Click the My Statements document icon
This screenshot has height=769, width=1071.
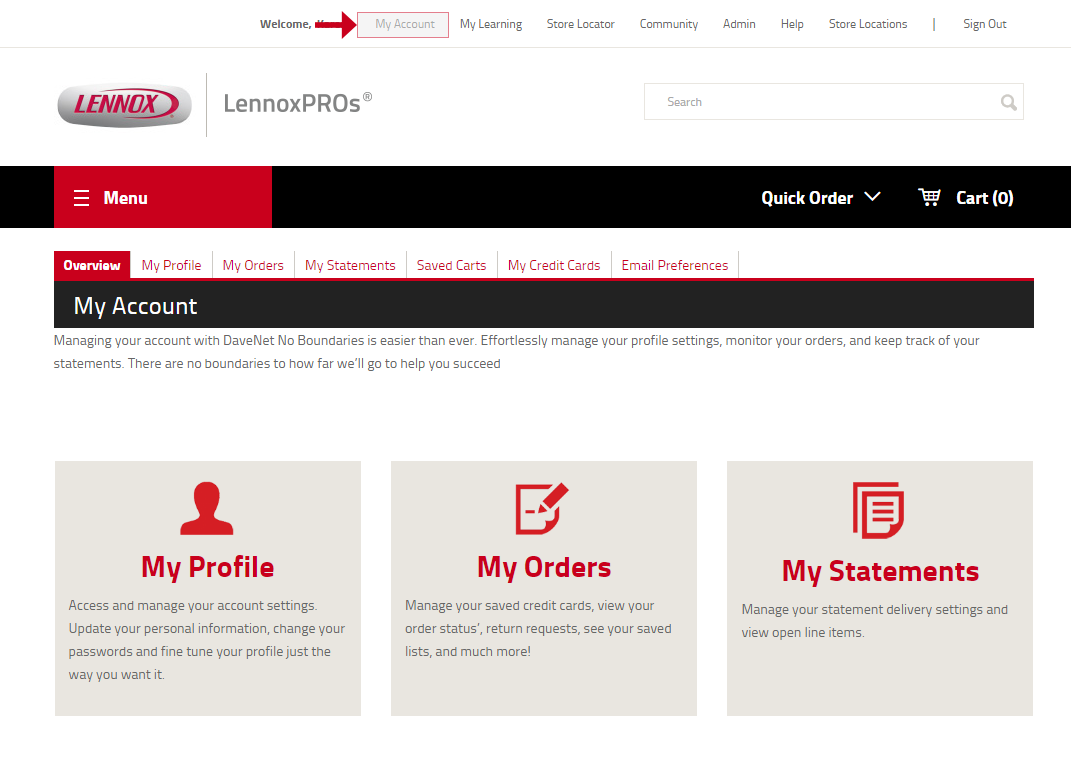tap(878, 510)
